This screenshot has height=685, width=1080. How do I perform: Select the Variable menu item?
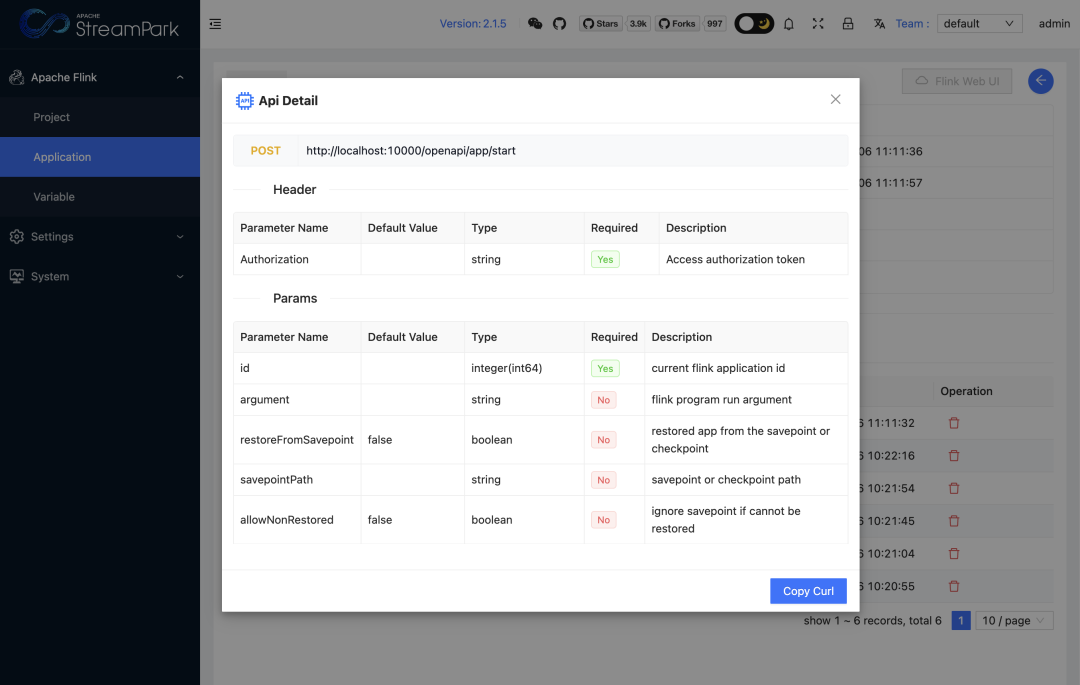tap(54, 197)
